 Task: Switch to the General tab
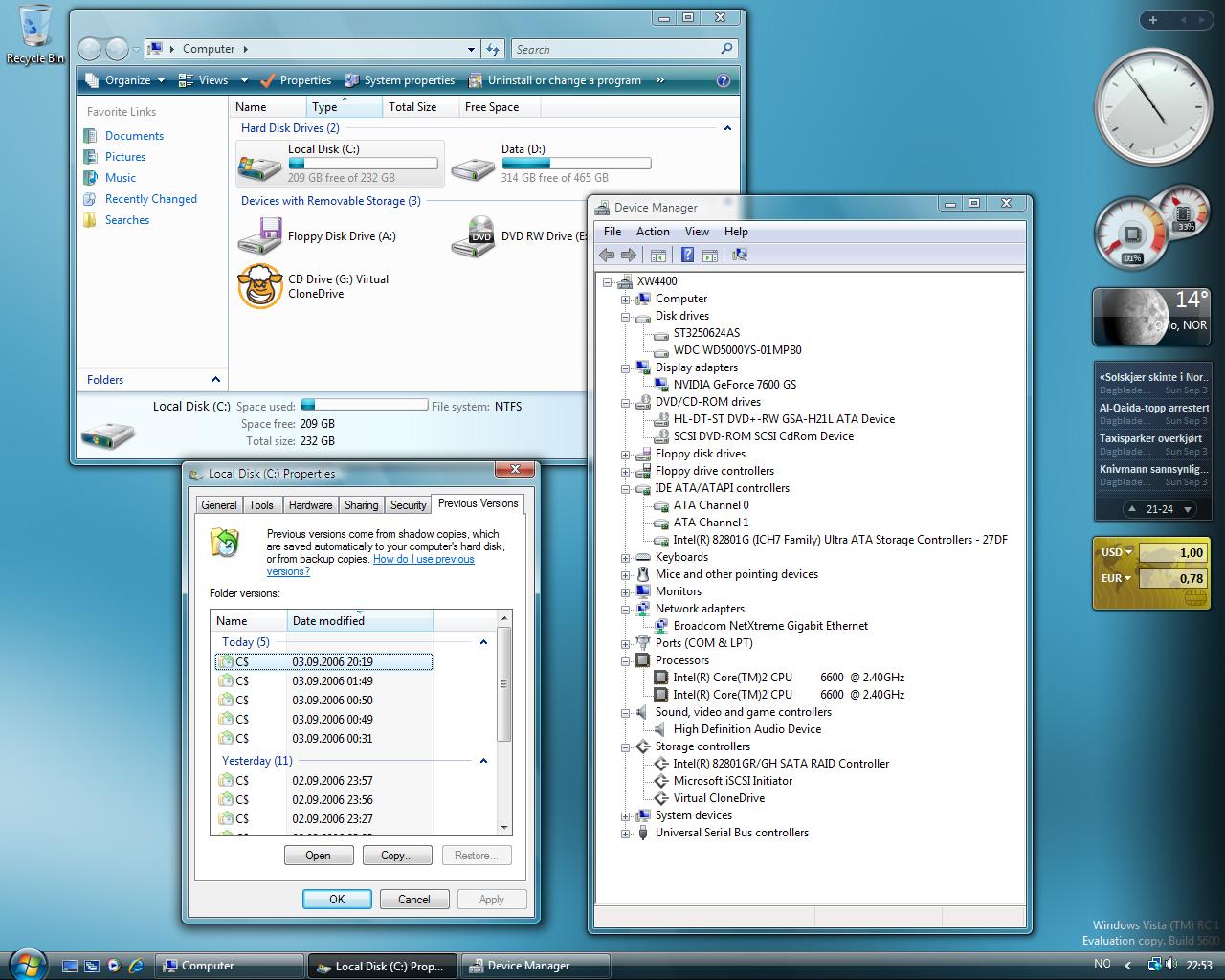point(219,505)
